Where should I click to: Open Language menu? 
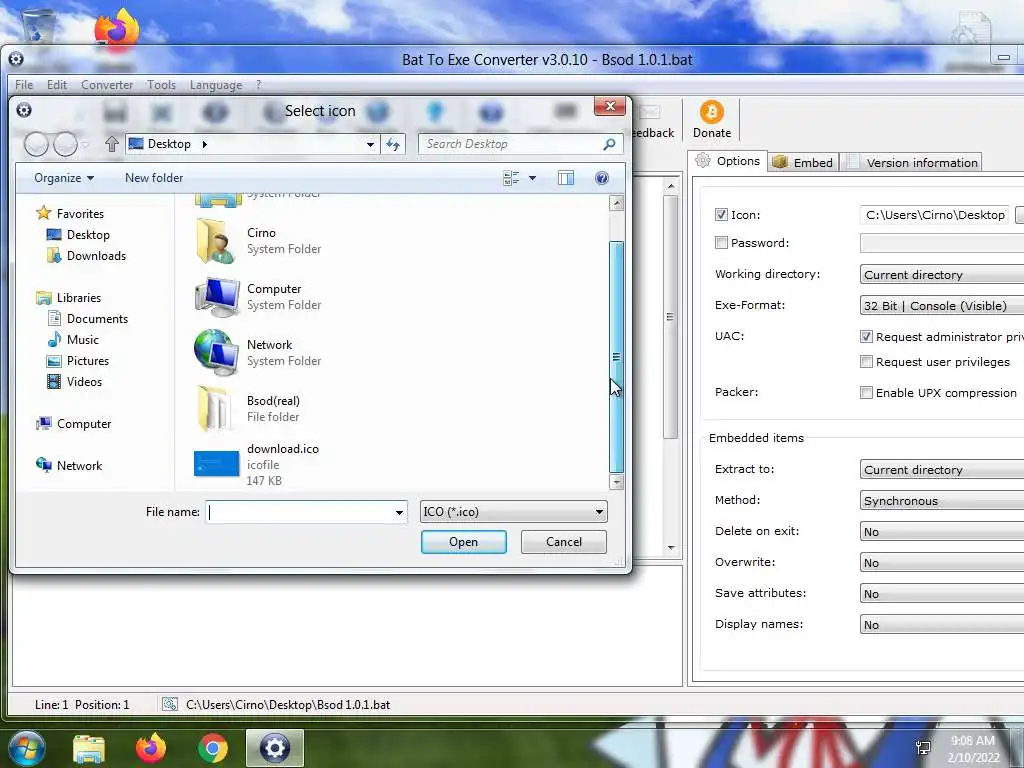click(x=216, y=85)
